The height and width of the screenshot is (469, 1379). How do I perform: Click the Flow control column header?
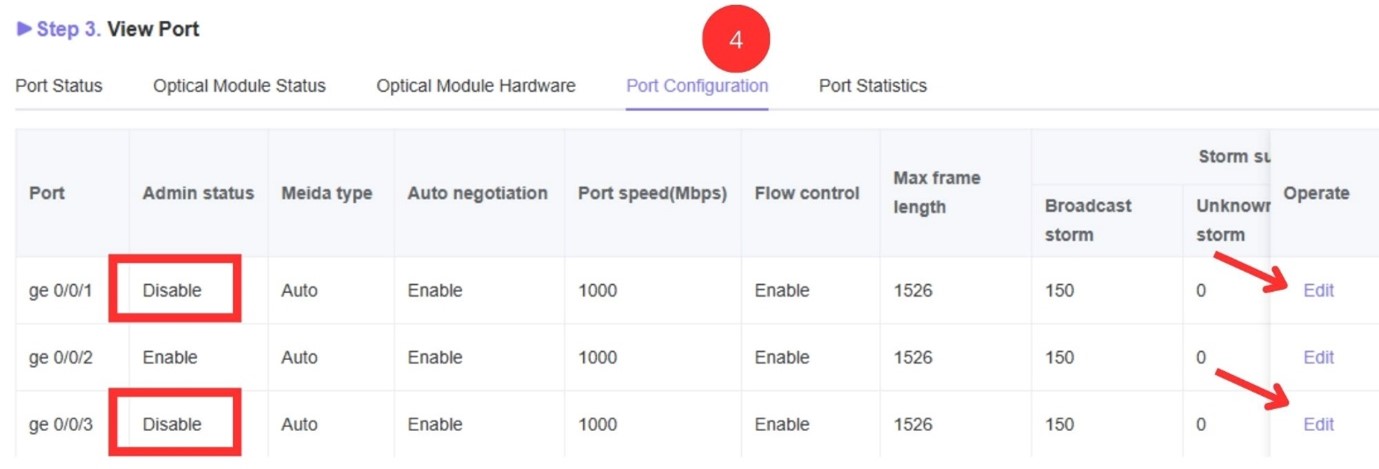[807, 193]
